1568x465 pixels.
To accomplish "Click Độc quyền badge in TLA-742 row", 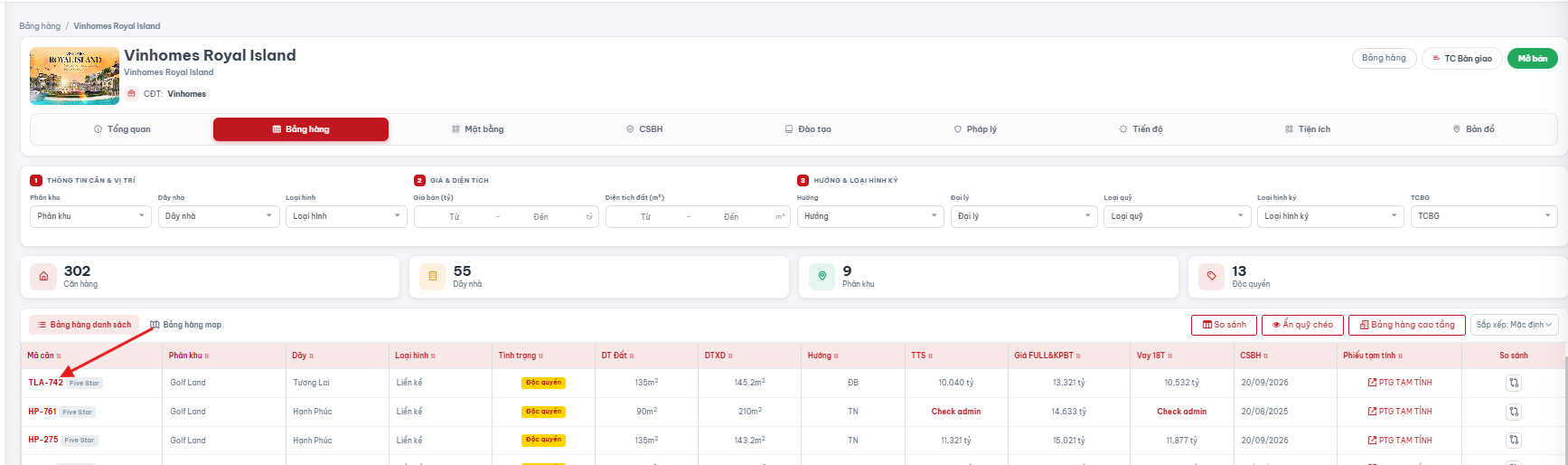I will click(543, 383).
